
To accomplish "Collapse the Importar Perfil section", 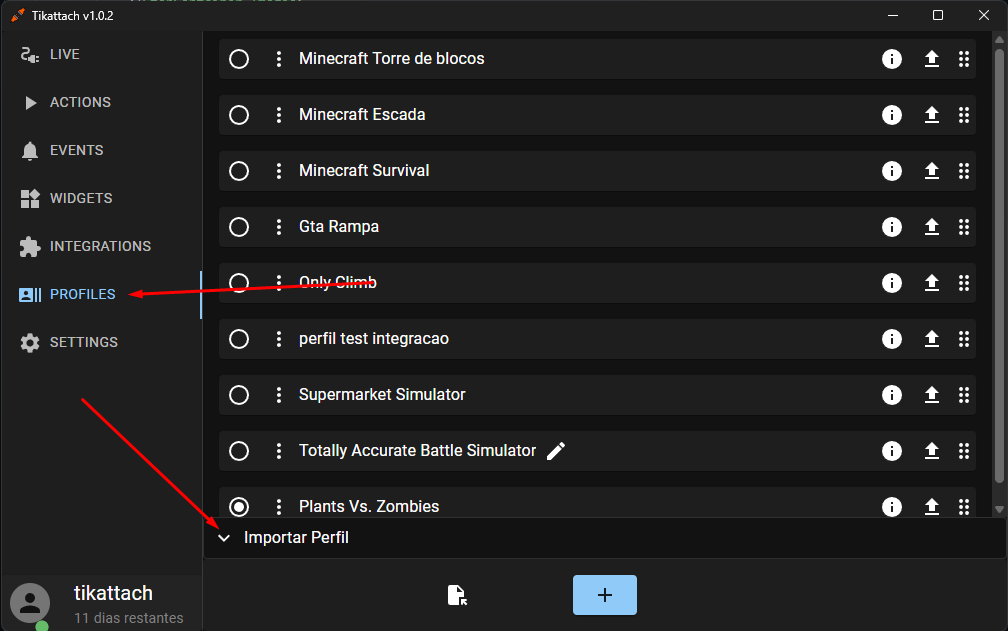I will coord(224,538).
